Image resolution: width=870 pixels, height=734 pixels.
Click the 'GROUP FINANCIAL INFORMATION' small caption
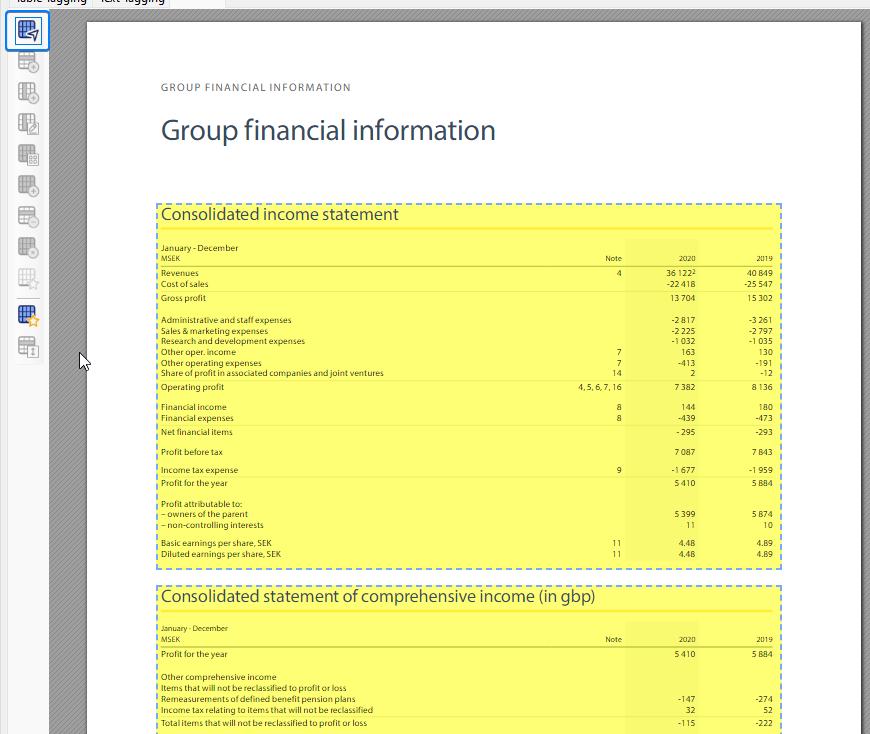[256, 88]
